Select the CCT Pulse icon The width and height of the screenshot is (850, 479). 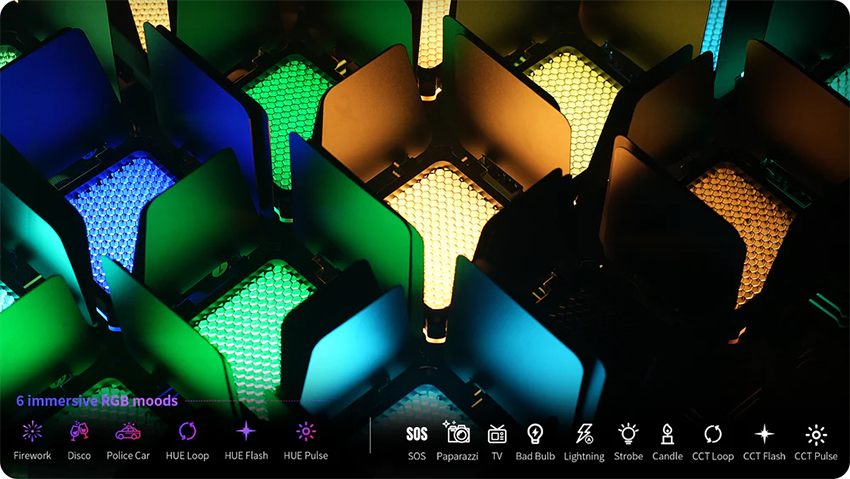(x=816, y=433)
